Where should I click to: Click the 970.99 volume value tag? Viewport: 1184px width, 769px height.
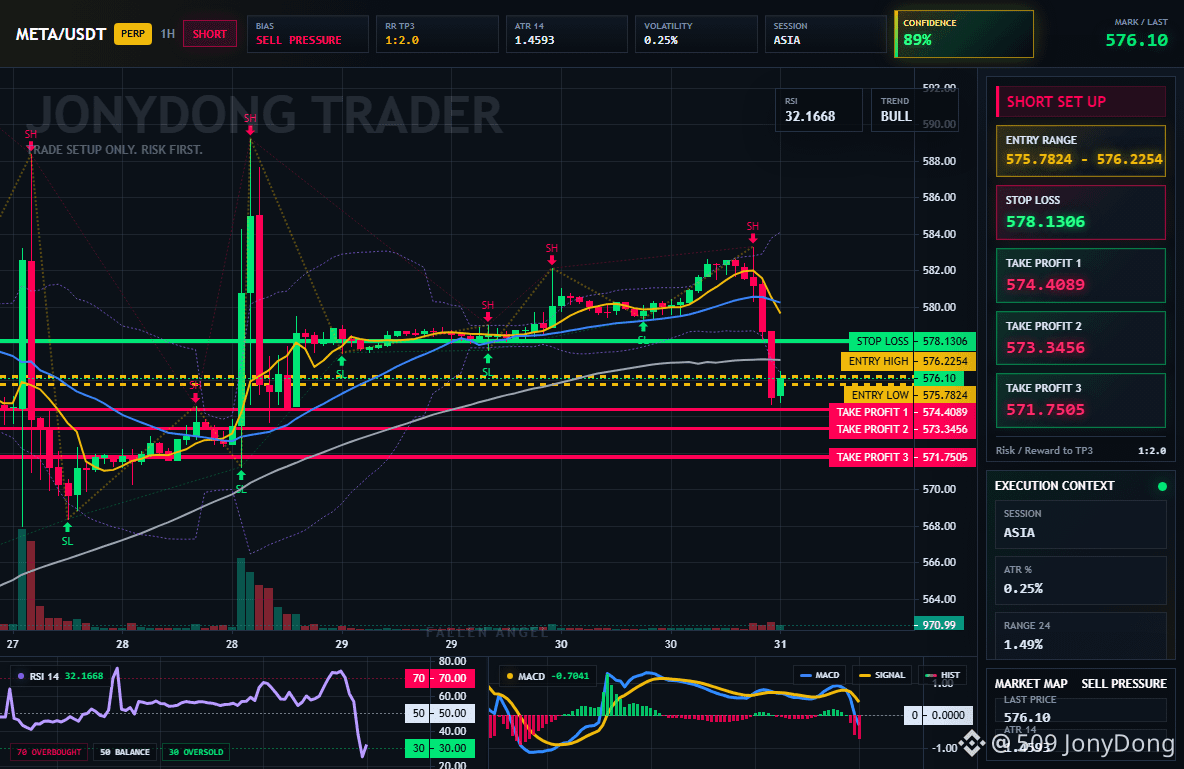(939, 625)
